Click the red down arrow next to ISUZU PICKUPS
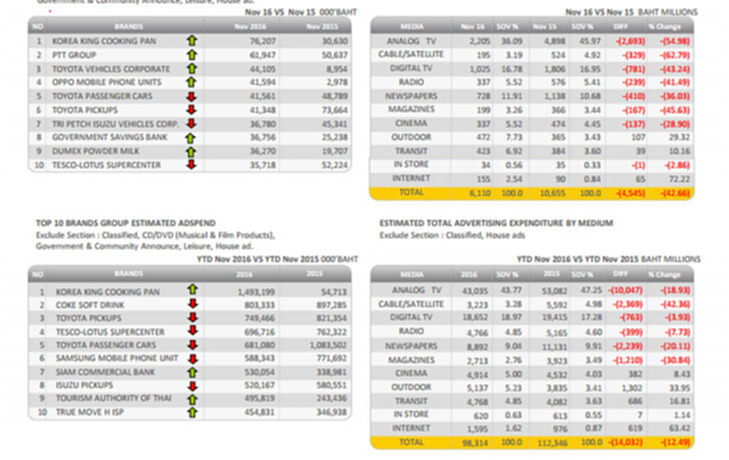Viewport: 729px width, 460px height. [192, 386]
